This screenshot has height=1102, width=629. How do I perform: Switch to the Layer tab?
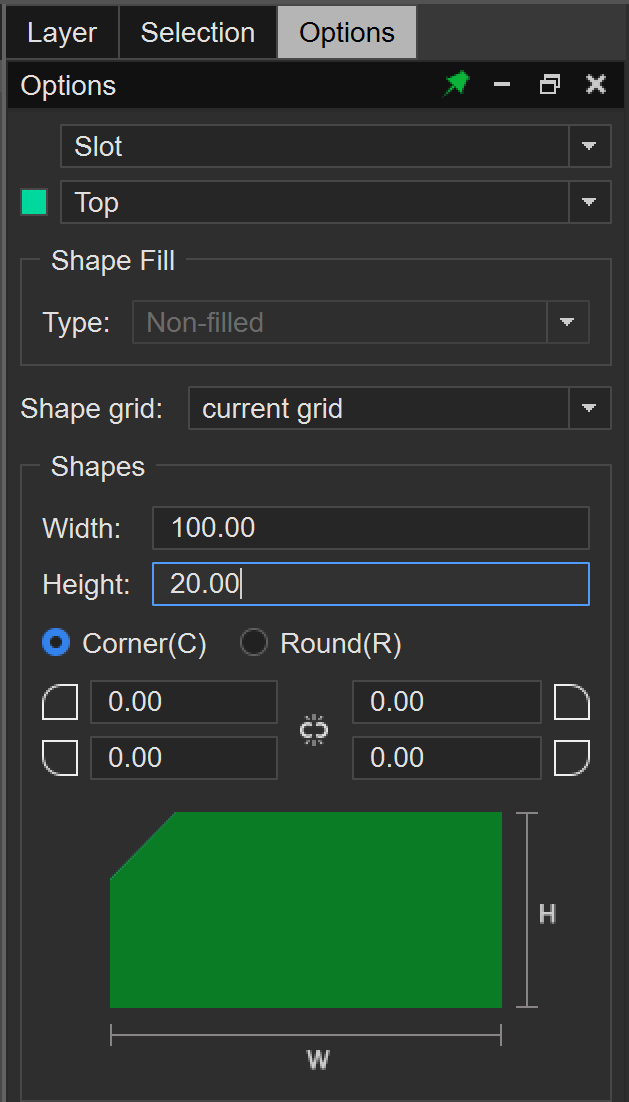pyautogui.click(x=62, y=32)
